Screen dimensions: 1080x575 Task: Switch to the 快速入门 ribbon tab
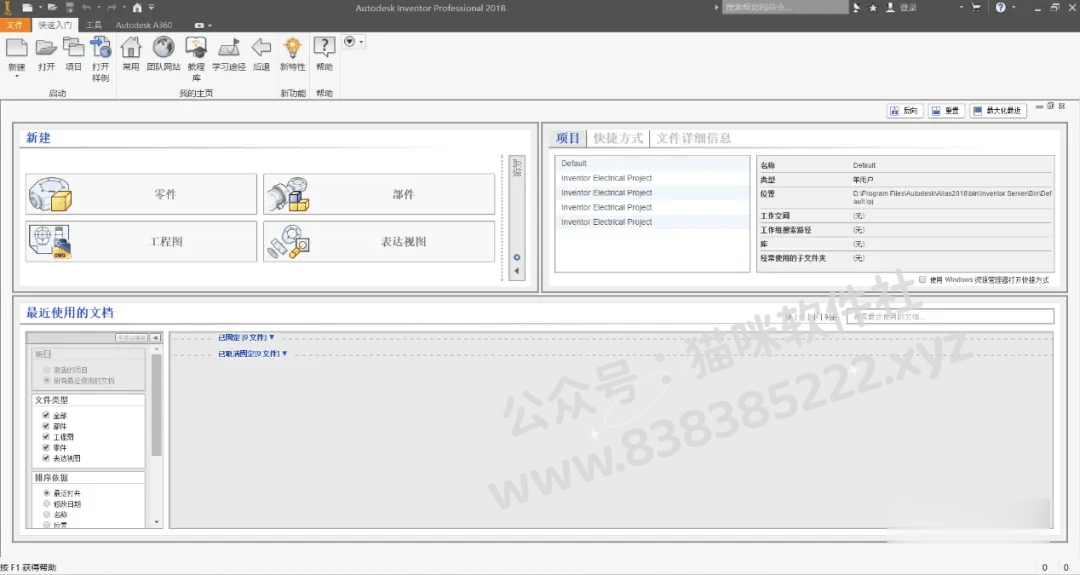pos(54,25)
